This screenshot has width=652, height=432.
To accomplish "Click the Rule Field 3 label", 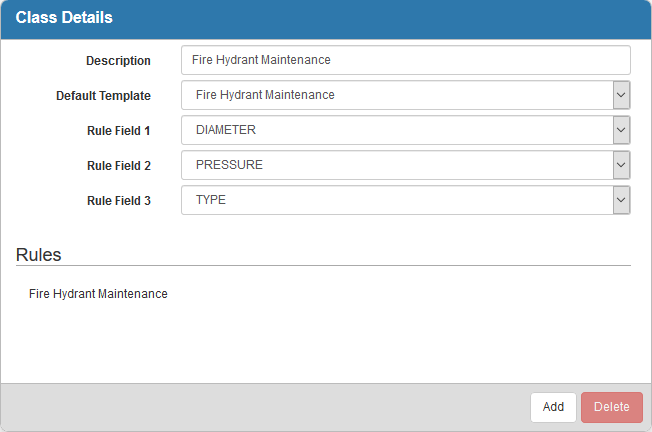I will [x=119, y=201].
